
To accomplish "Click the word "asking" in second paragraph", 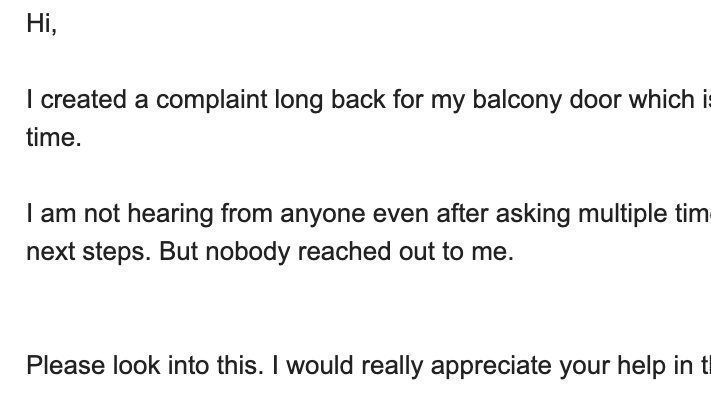I will 533,214.
